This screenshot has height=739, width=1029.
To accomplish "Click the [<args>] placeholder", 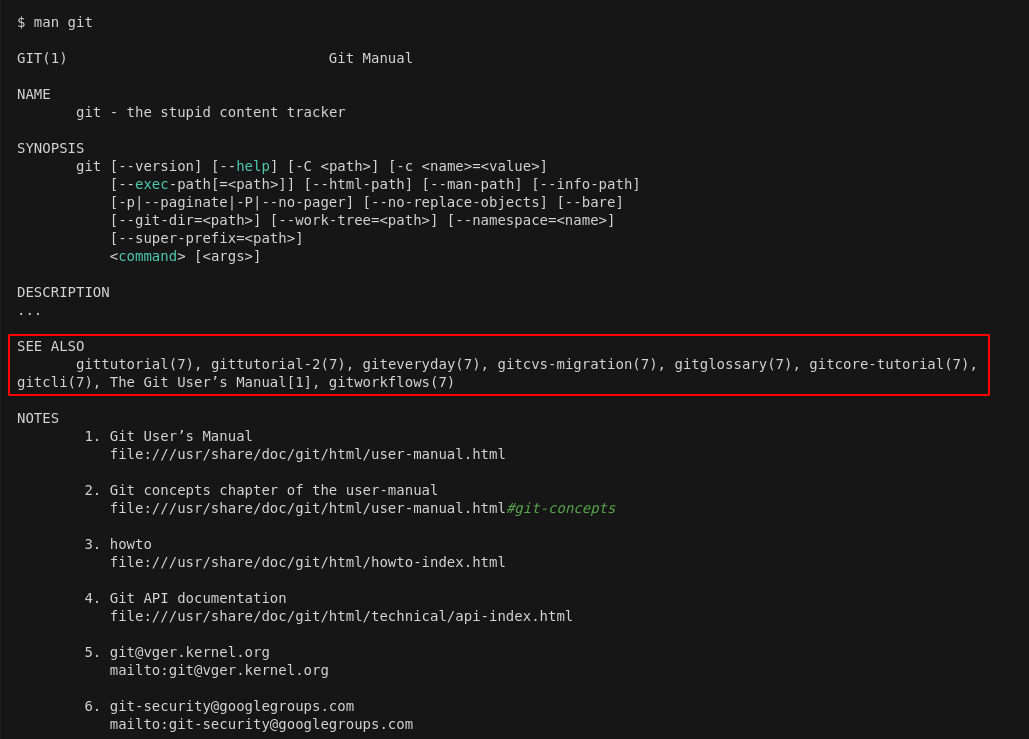I will pyautogui.click(x=228, y=257).
